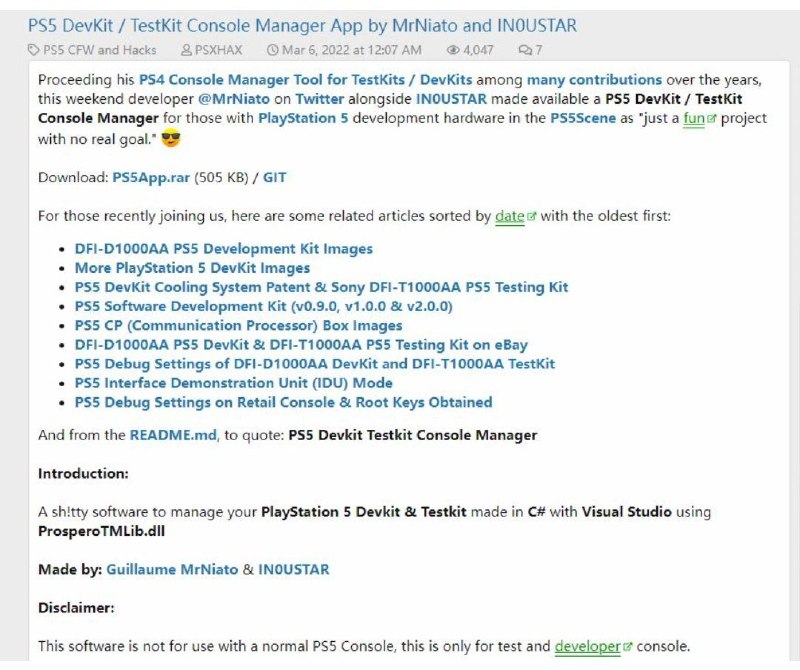Click the Mar 6, 2022 at 12:07 AM timestamp
Screen dimensions: 800x670
coord(352,50)
